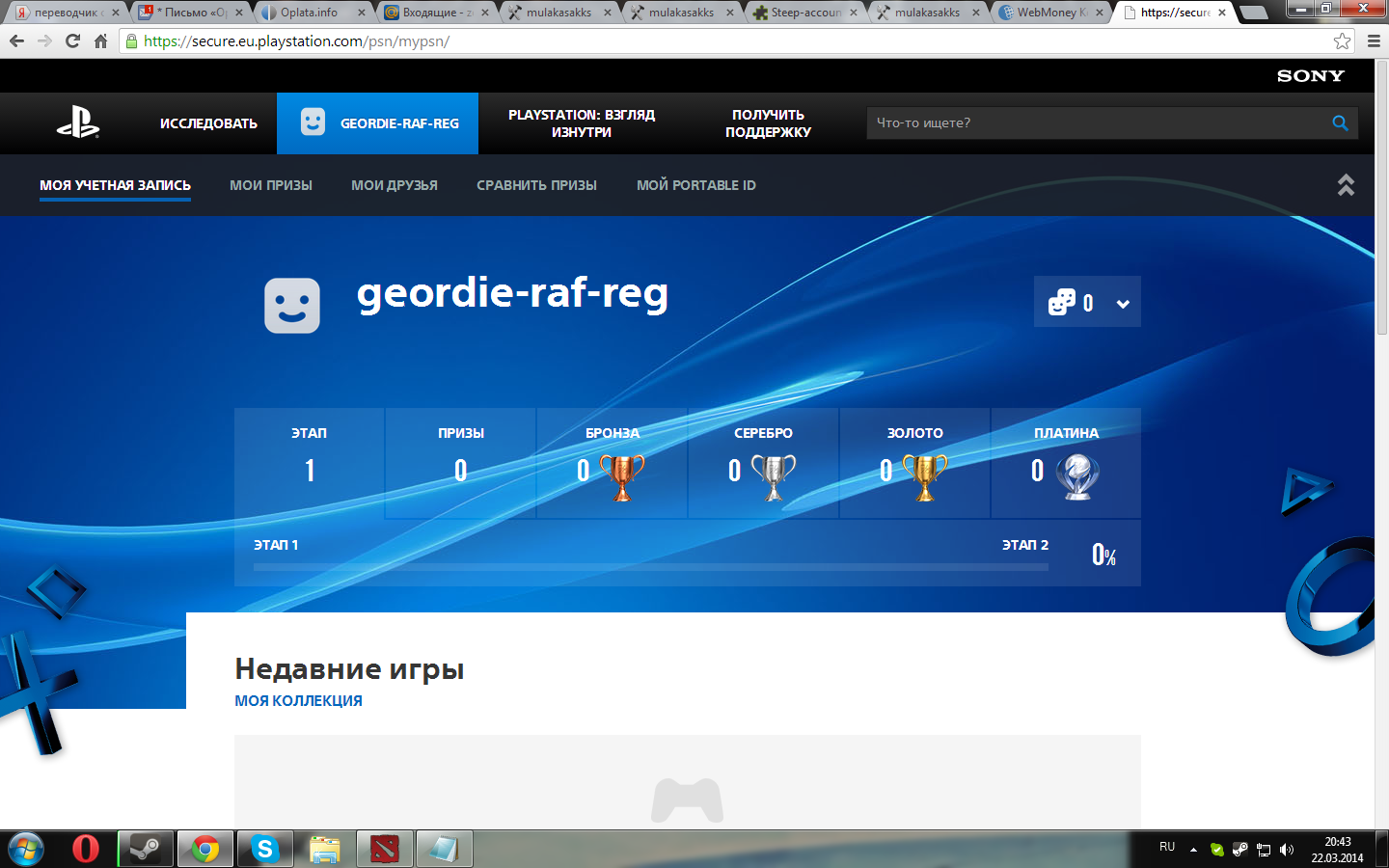Click the ПРИЗЫ total stat tile
Screen dimensions: 1389x868
[460, 463]
